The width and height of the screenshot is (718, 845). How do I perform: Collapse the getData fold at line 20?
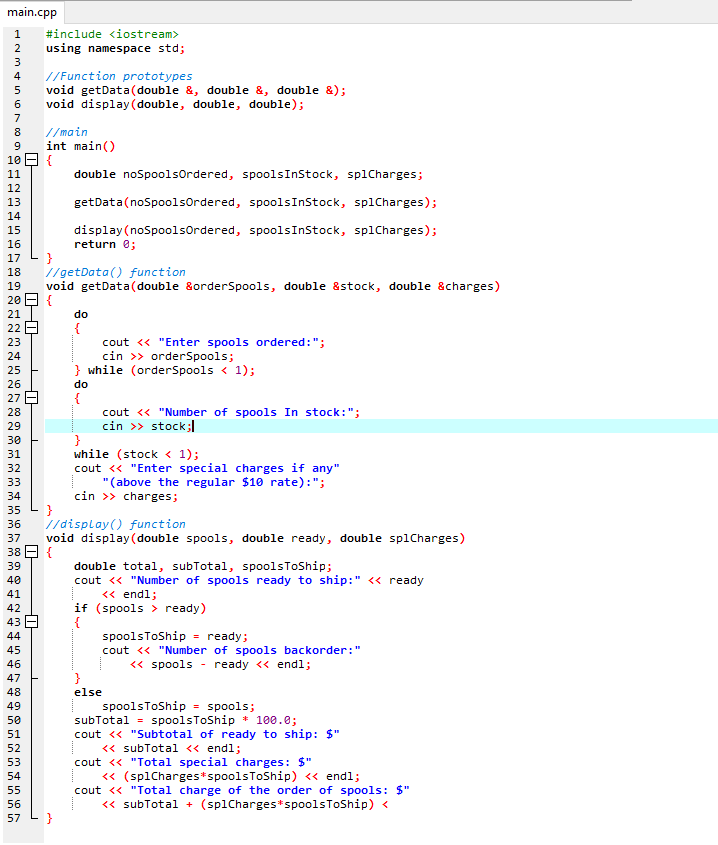(32, 300)
